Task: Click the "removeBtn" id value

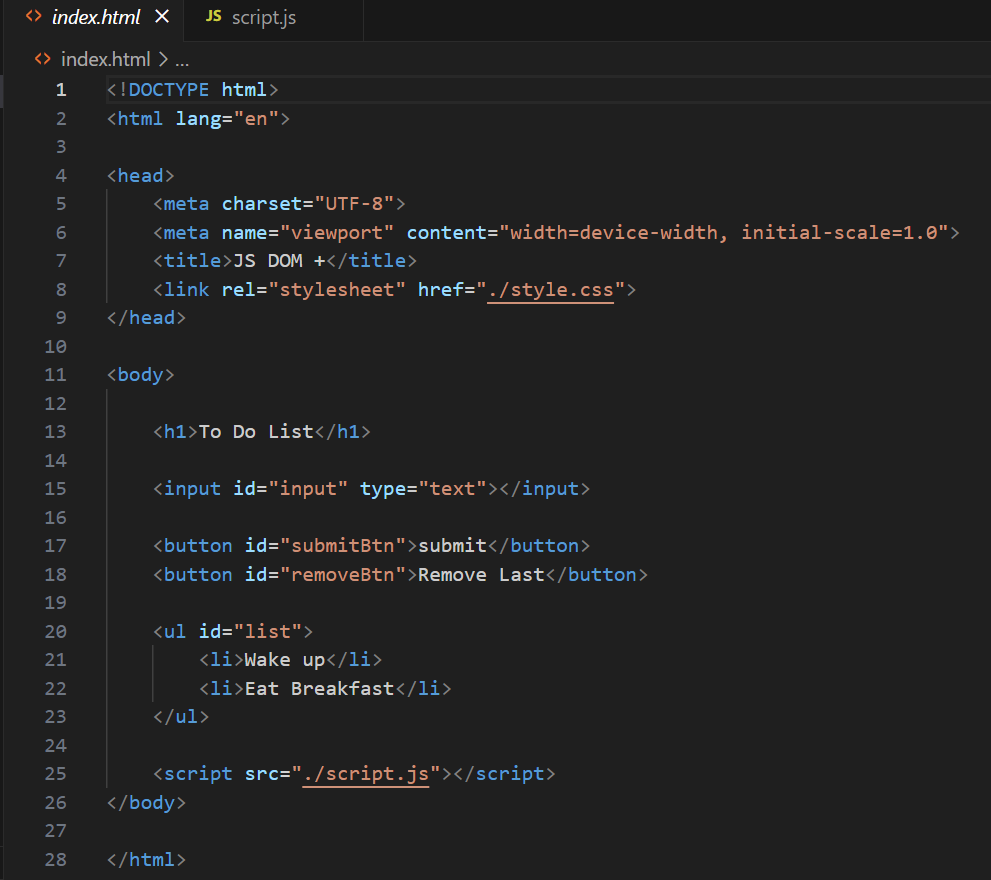Action: [x=343, y=575]
